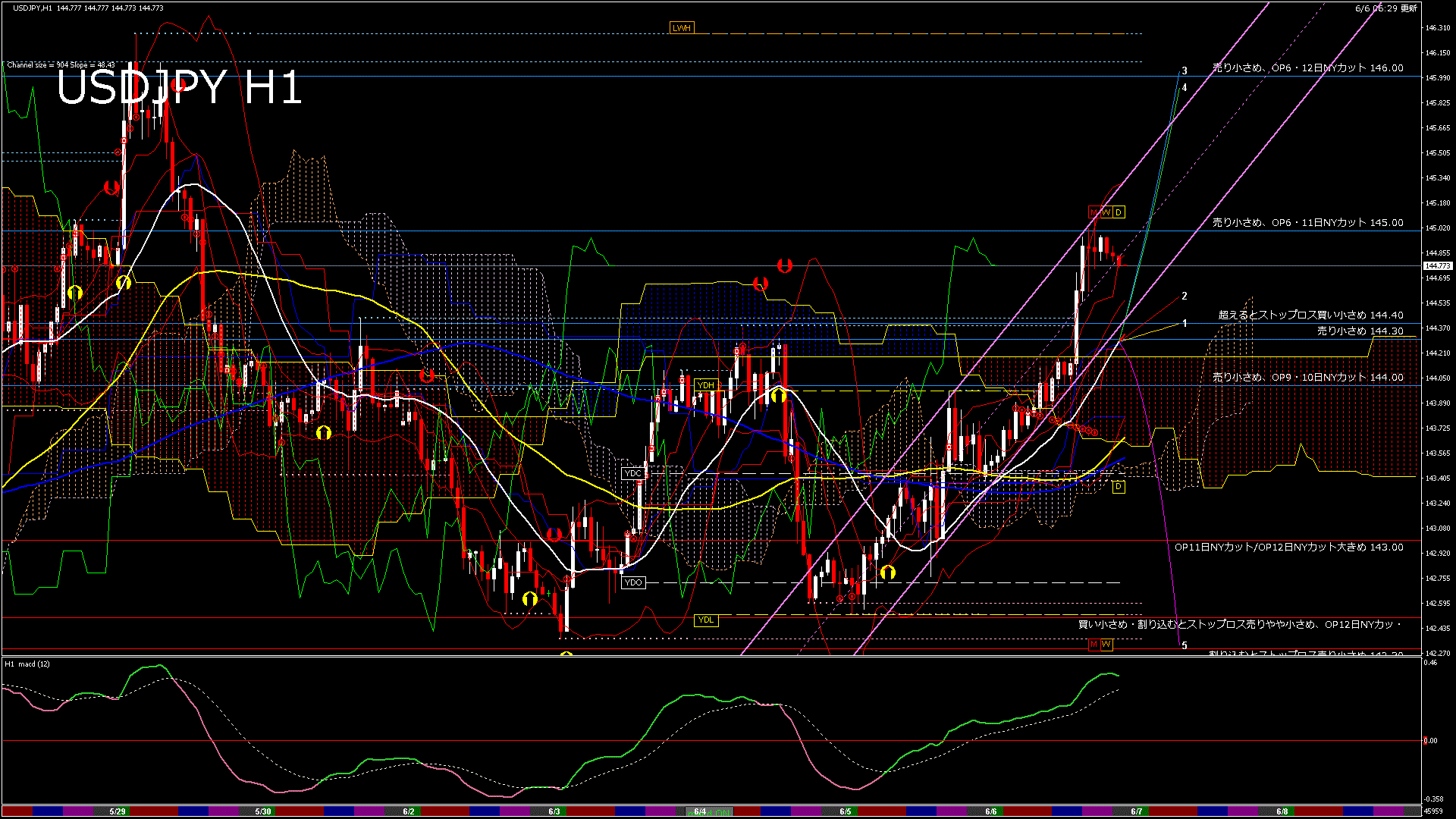Click the large USDJPY H1 title text
Viewport: 1456px width, 819px height.
click(x=179, y=87)
